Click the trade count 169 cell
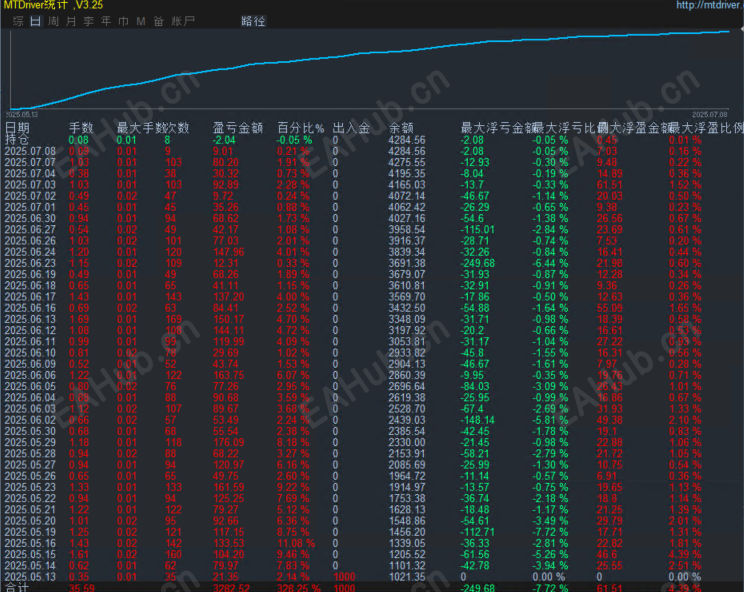 (173, 319)
